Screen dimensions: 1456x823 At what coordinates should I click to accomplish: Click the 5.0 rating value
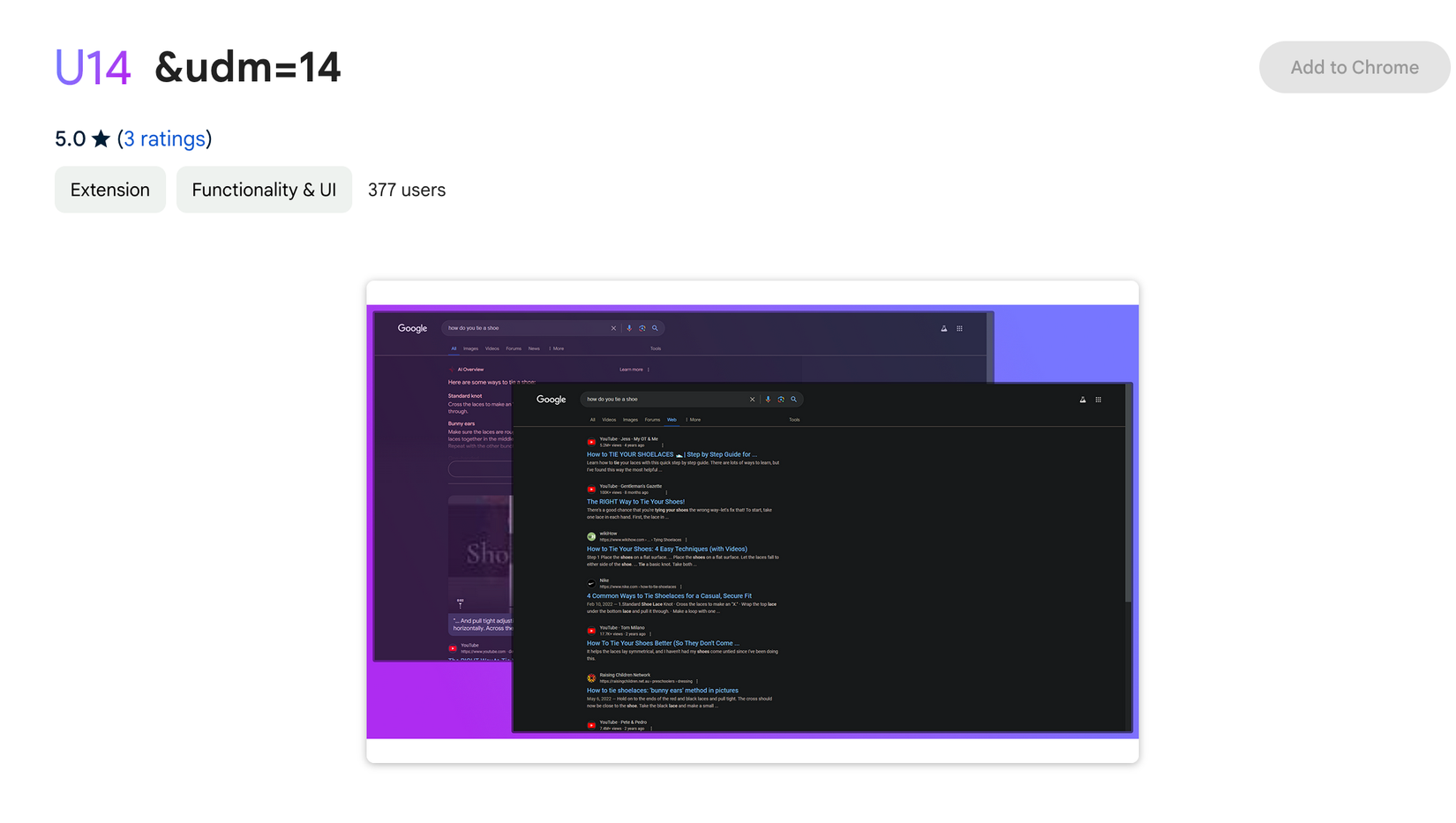(70, 138)
